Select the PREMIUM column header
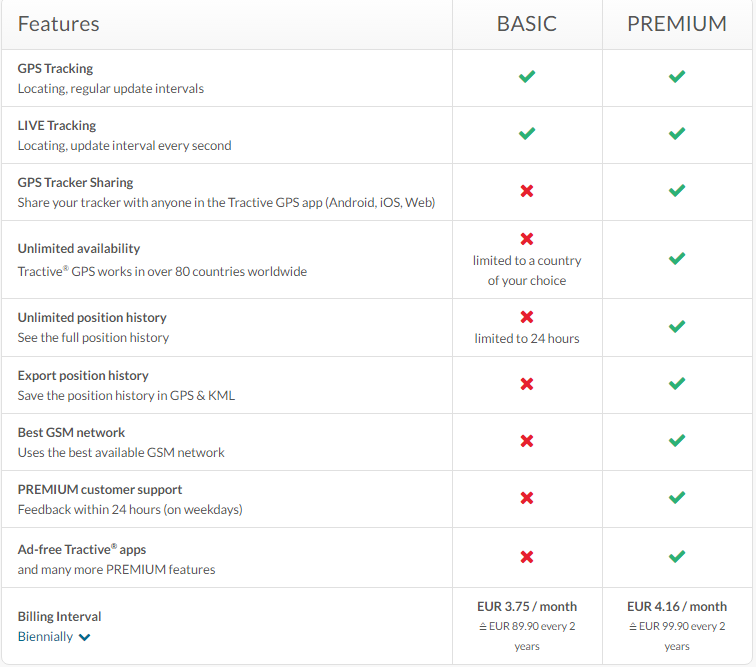This screenshot has height=667, width=756. click(x=677, y=24)
